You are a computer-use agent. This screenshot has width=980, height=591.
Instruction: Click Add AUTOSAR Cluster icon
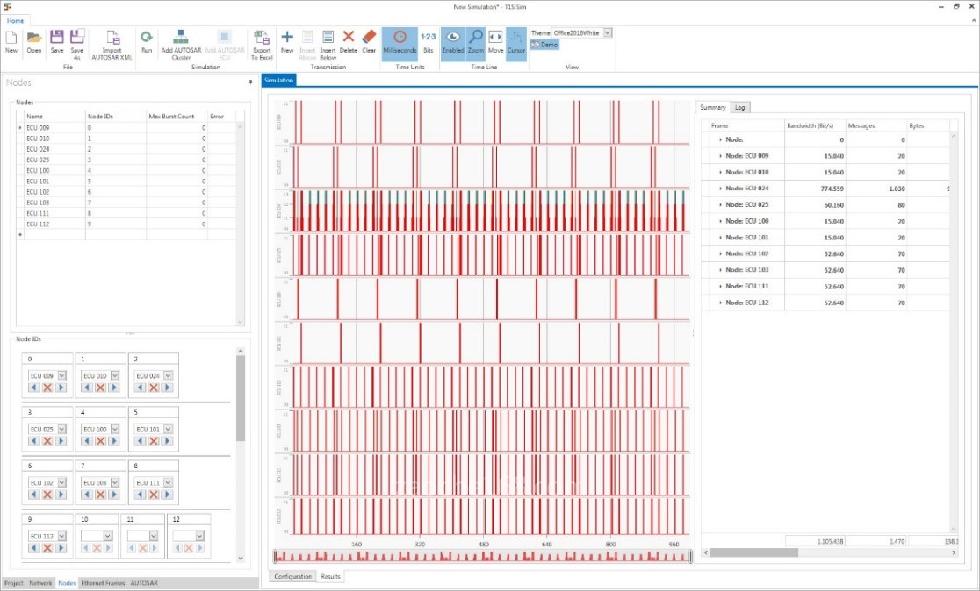[x=181, y=40]
